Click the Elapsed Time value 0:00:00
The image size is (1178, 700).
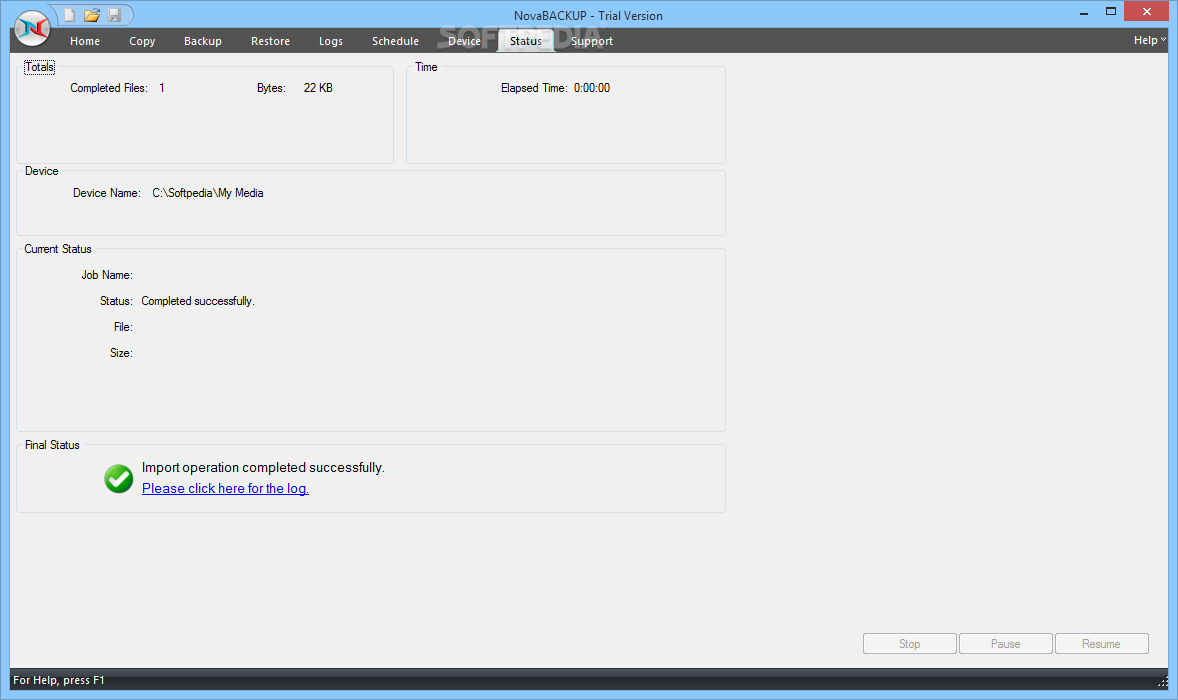[592, 88]
